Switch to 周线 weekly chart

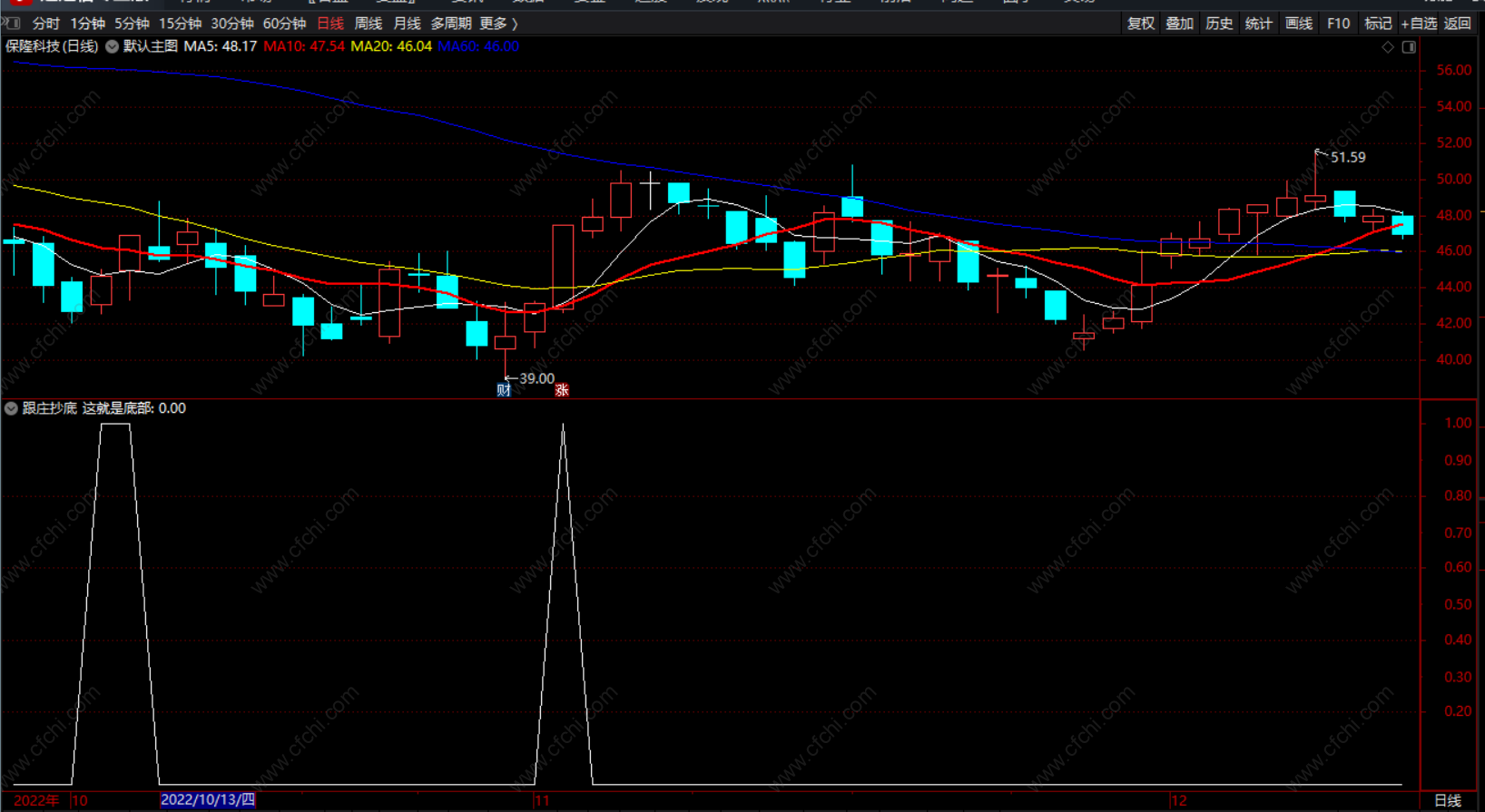(369, 24)
